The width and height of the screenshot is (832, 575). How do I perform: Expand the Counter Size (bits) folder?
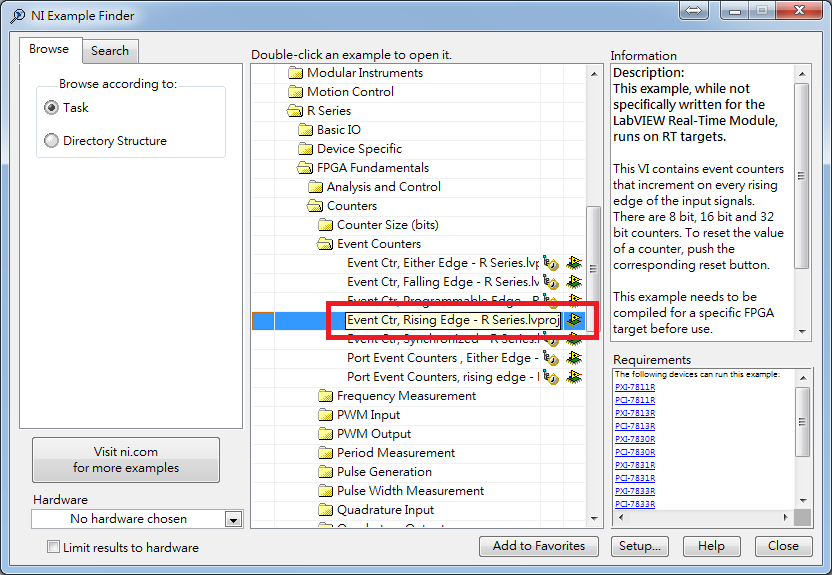coord(378,225)
